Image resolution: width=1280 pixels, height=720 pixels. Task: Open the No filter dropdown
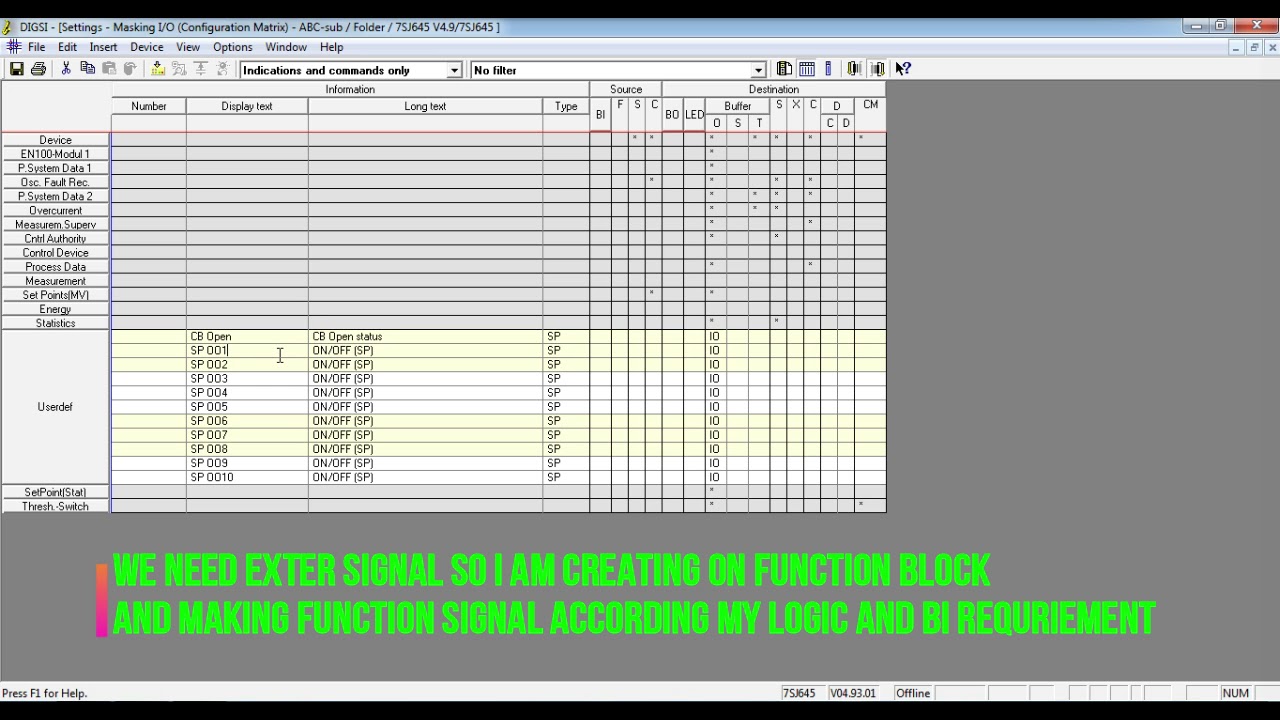click(759, 70)
